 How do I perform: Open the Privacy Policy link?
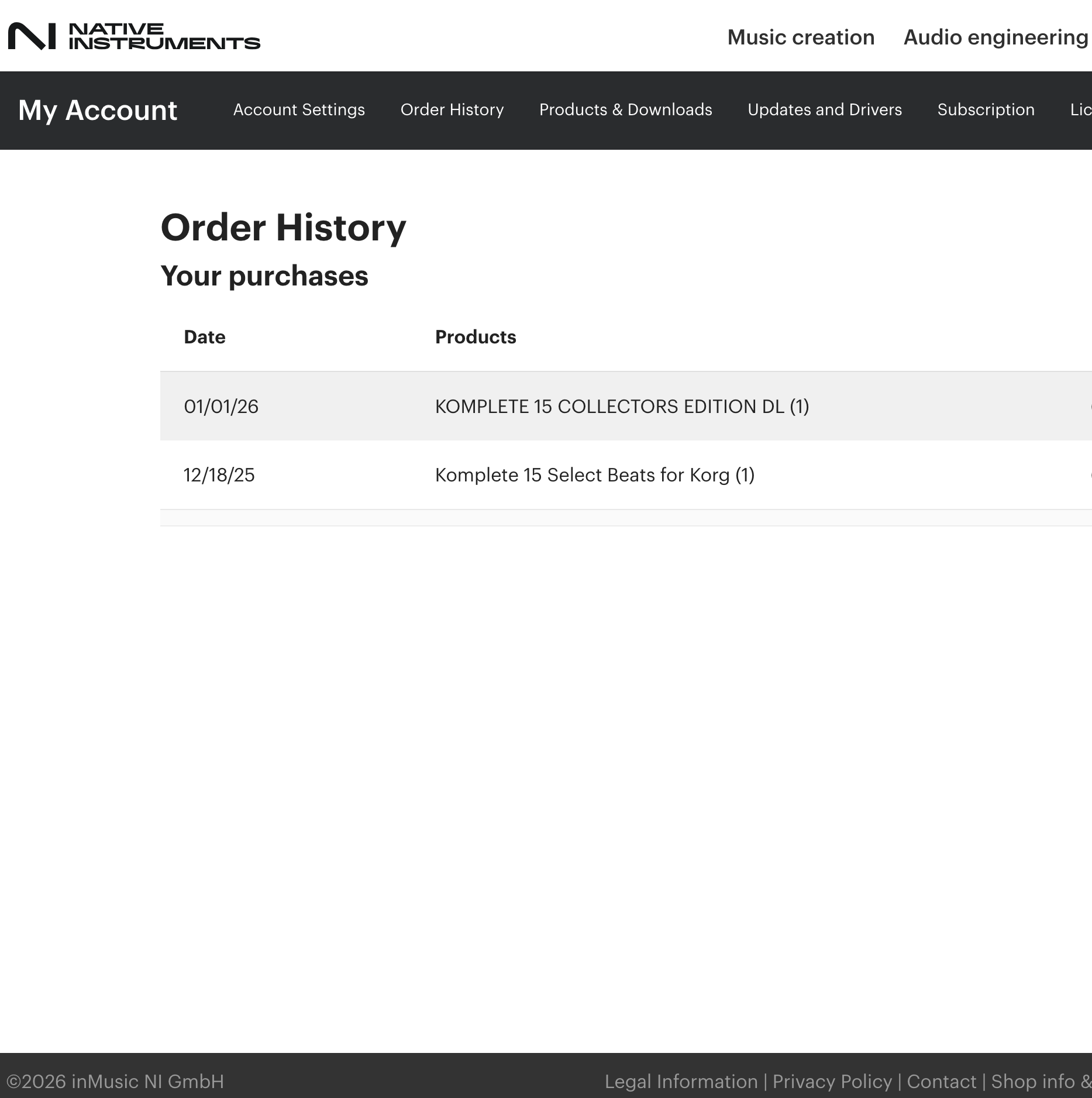click(x=832, y=1082)
